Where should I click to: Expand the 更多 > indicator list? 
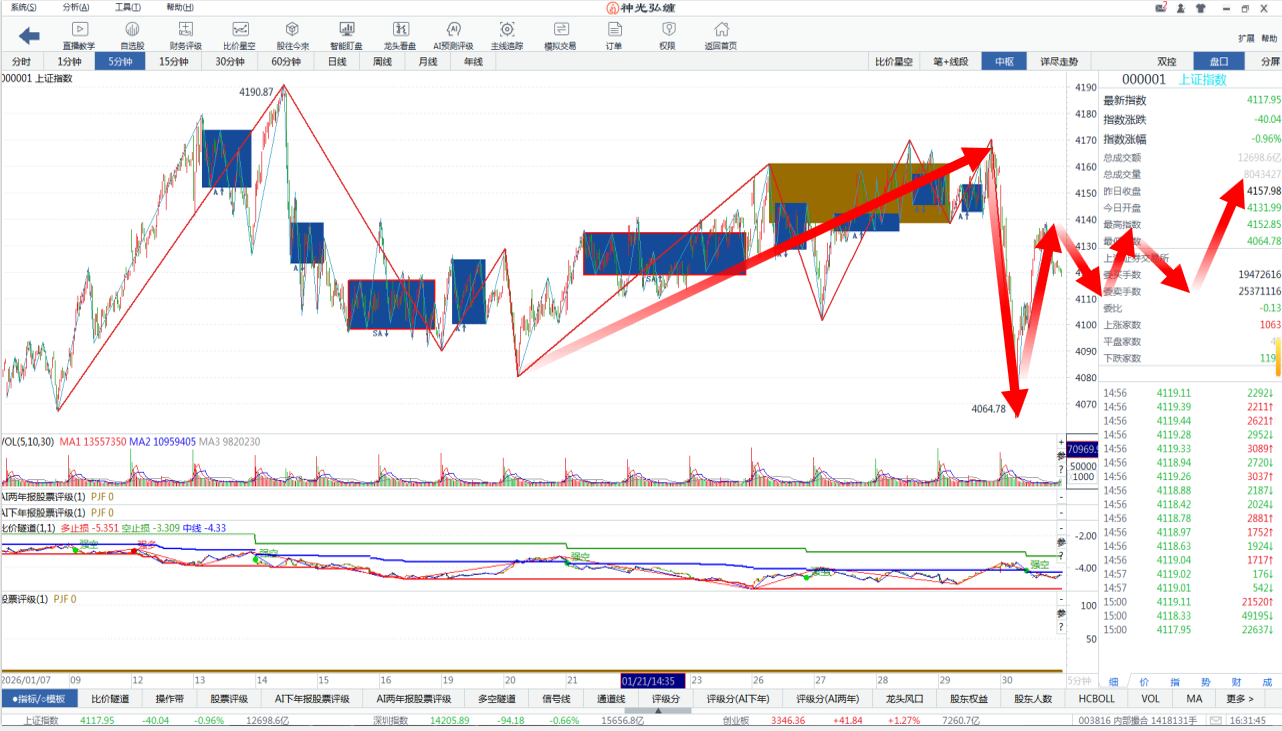click(1240, 699)
